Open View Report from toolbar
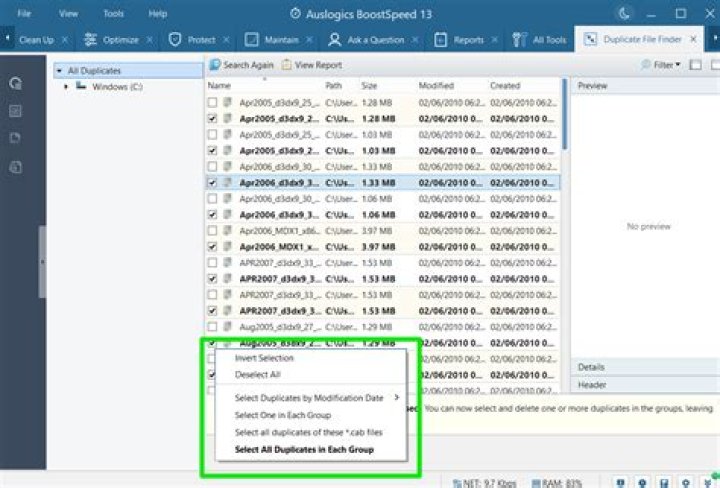 click(312, 65)
